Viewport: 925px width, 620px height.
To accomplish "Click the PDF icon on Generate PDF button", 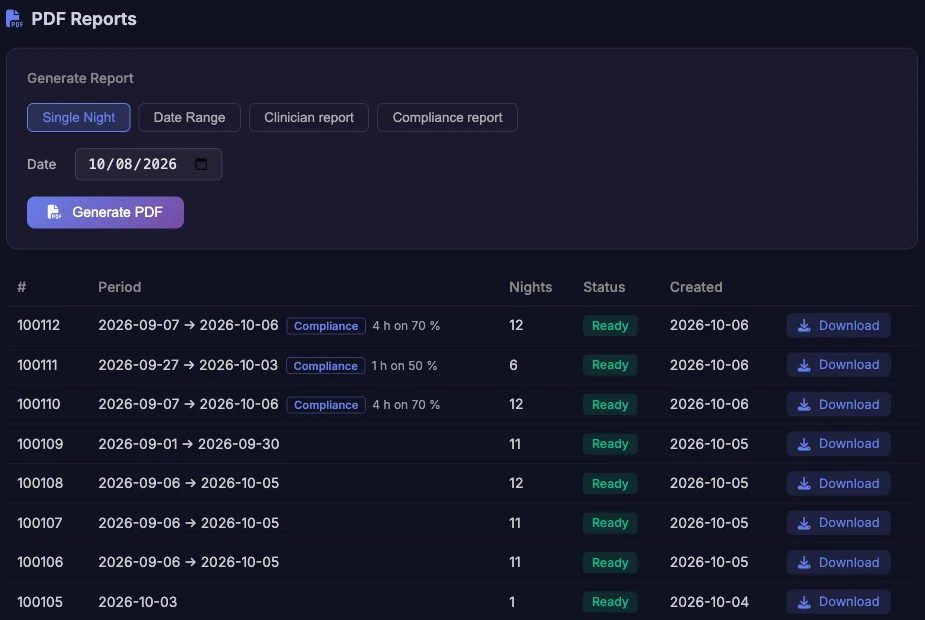I will [54, 212].
